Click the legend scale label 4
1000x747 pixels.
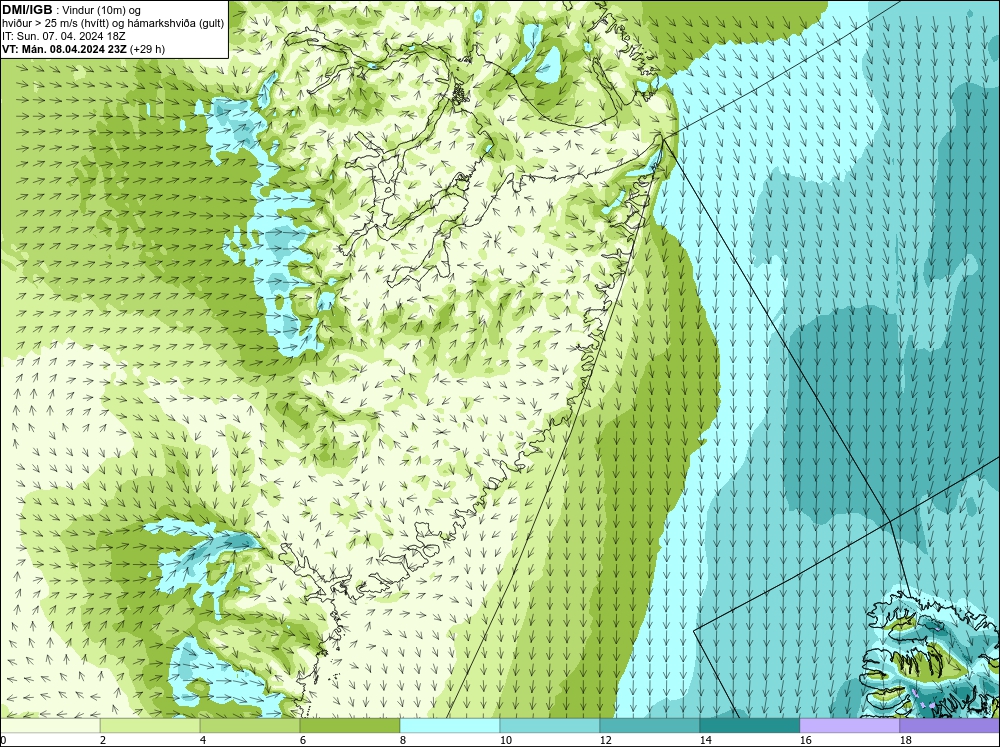click(x=203, y=740)
